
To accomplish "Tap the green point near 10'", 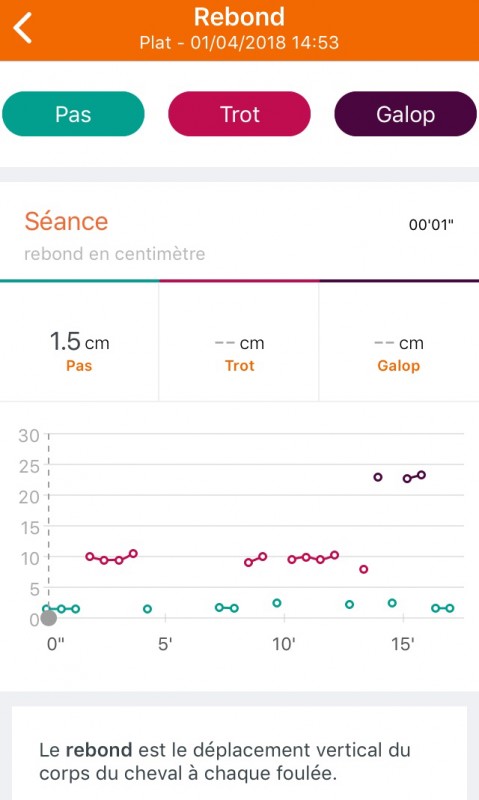I will coord(277,603).
